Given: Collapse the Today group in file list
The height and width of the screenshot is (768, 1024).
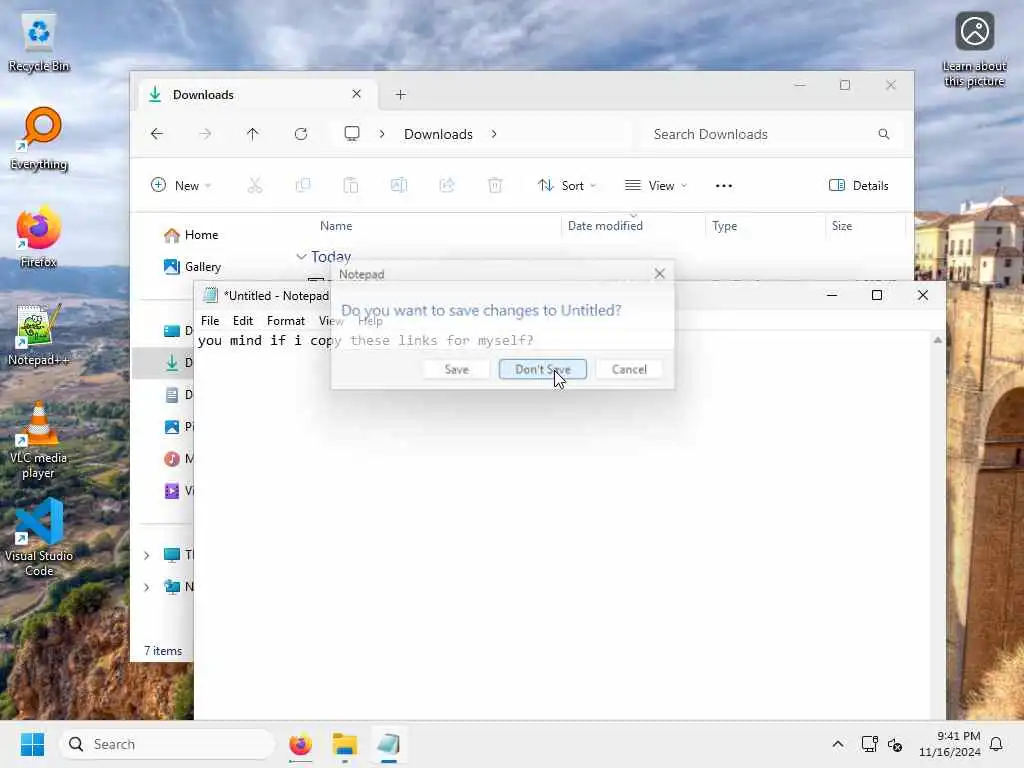Looking at the screenshot, I should (x=301, y=257).
